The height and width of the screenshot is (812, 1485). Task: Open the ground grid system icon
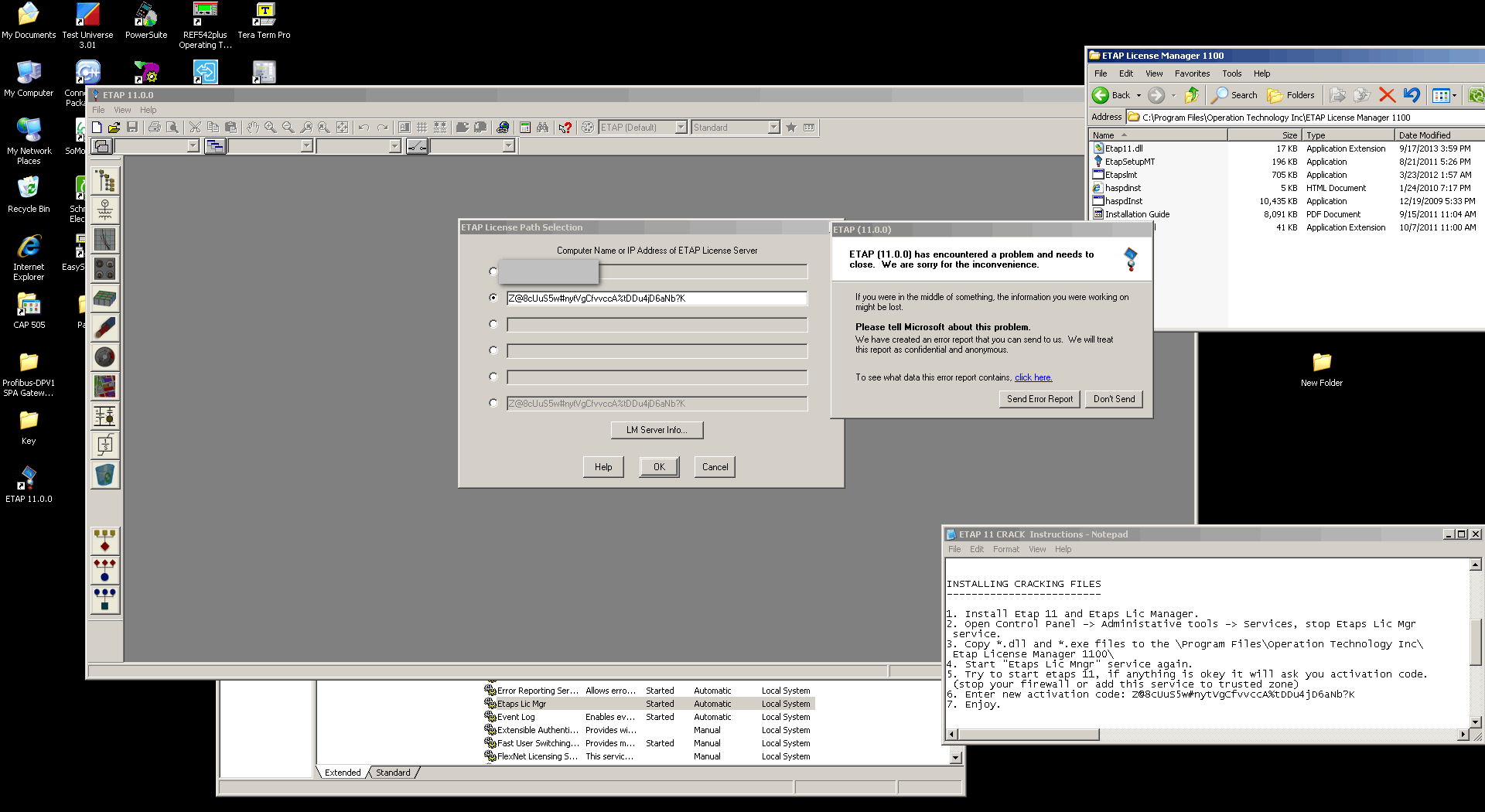[x=105, y=299]
